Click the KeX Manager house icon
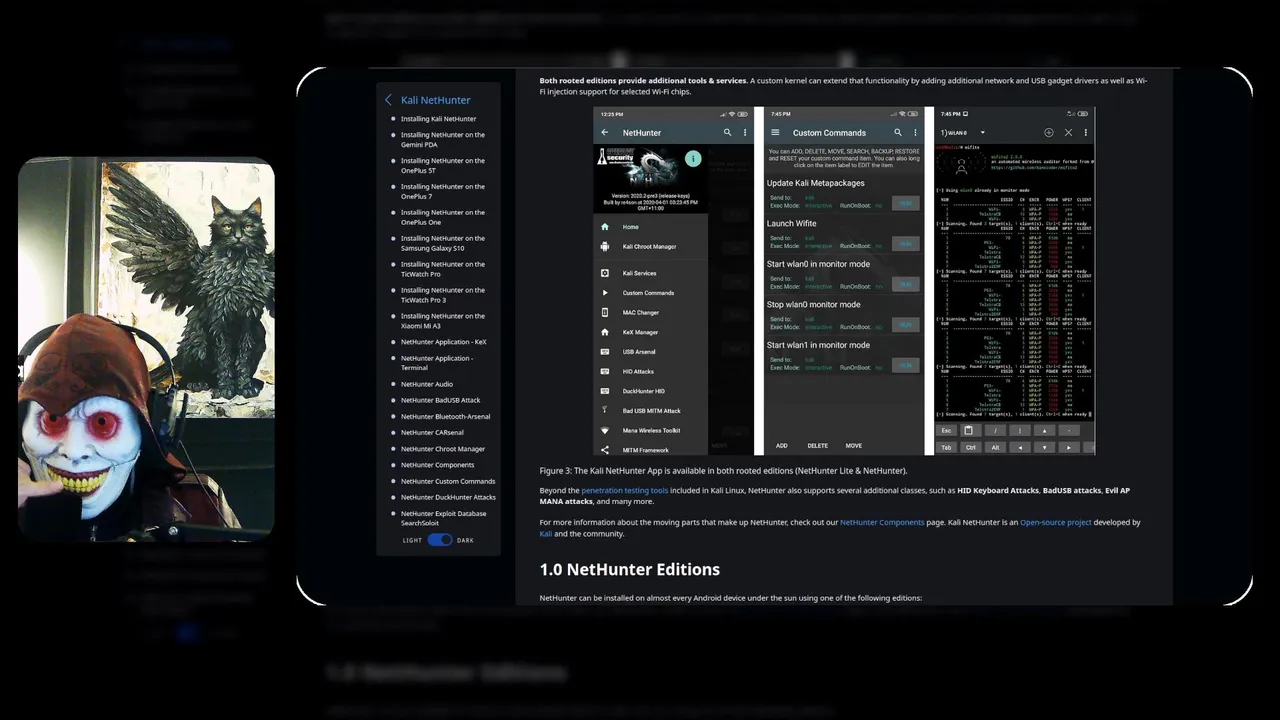The image size is (1280, 720). click(604, 332)
